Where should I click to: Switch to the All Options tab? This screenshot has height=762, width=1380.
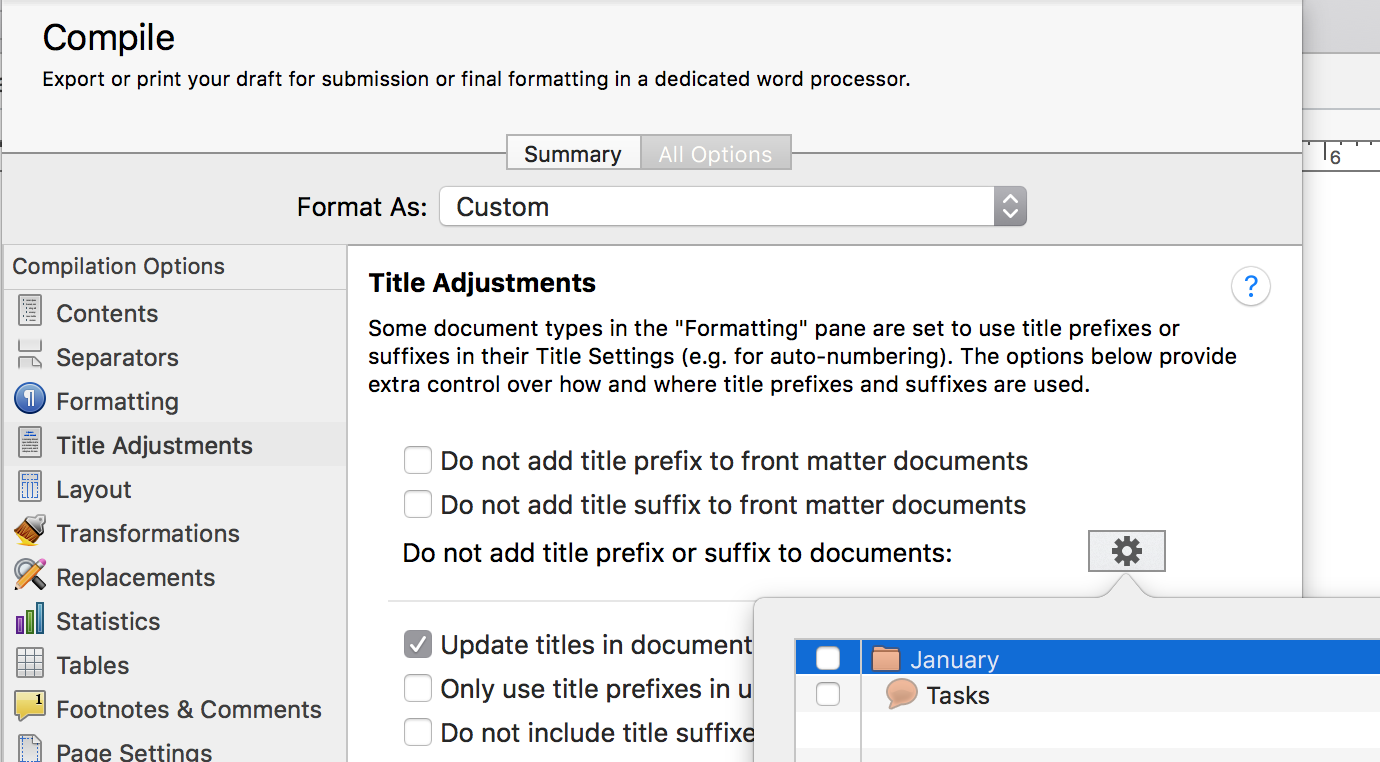pos(716,153)
